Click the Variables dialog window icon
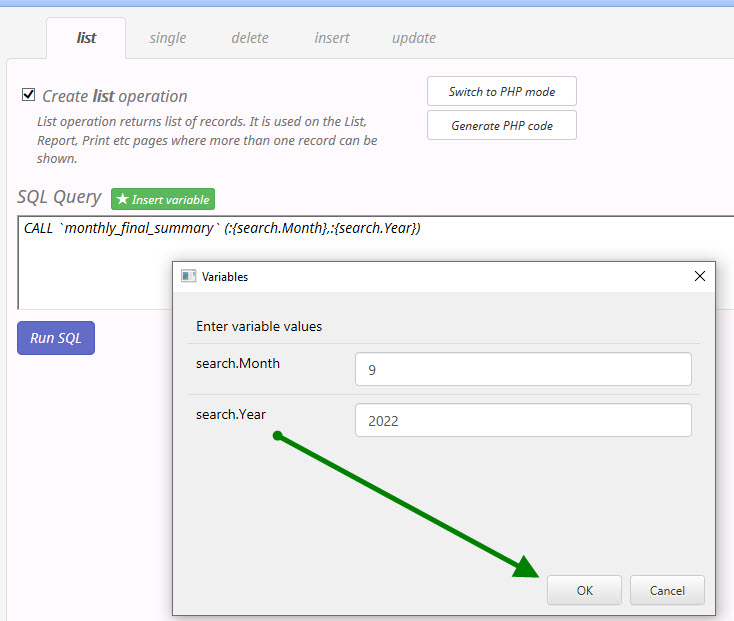The height and width of the screenshot is (621, 734). 188,276
